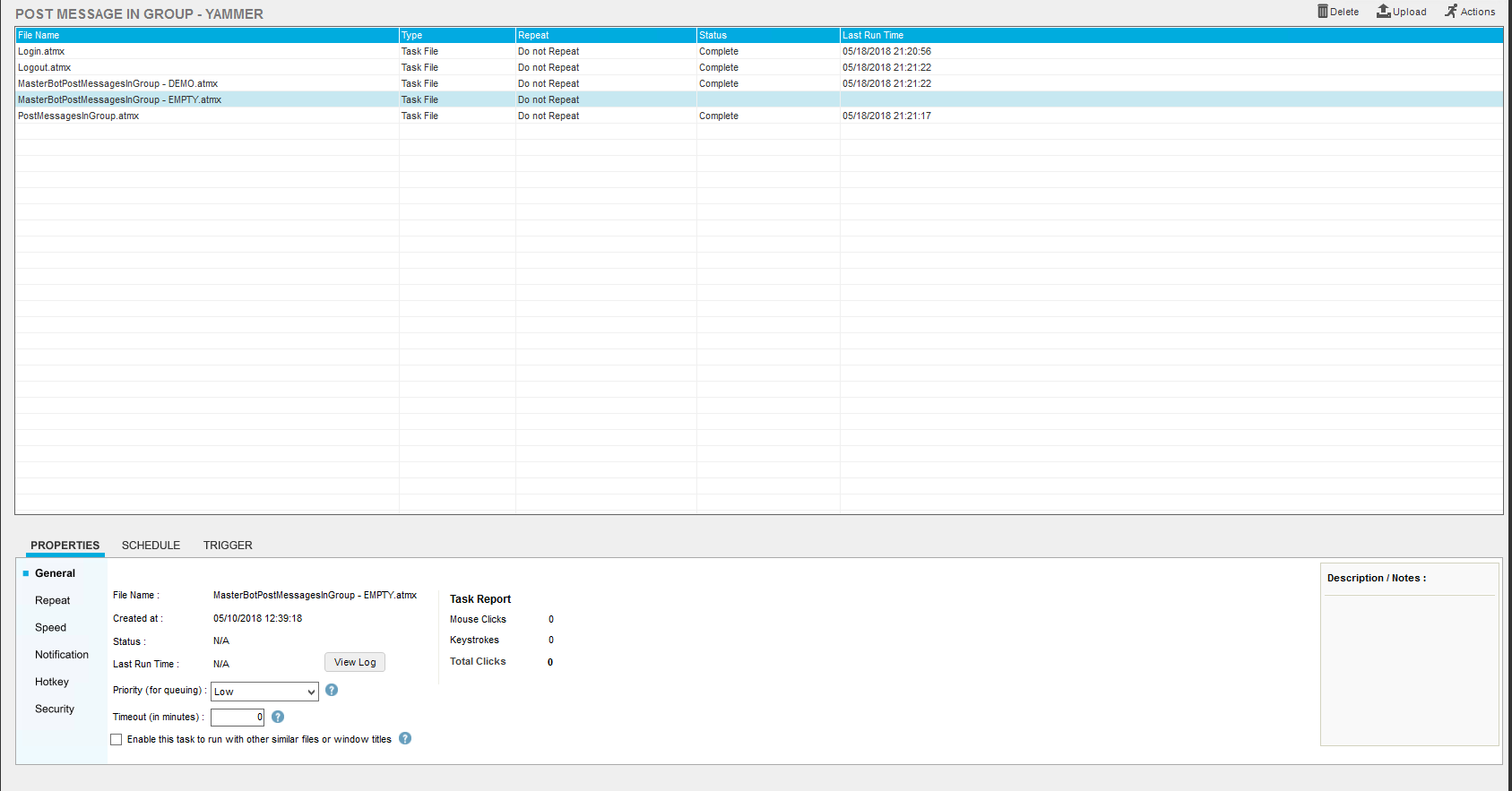Click the Delete trash icon
The height and width of the screenshot is (791, 1512).
(x=1322, y=12)
